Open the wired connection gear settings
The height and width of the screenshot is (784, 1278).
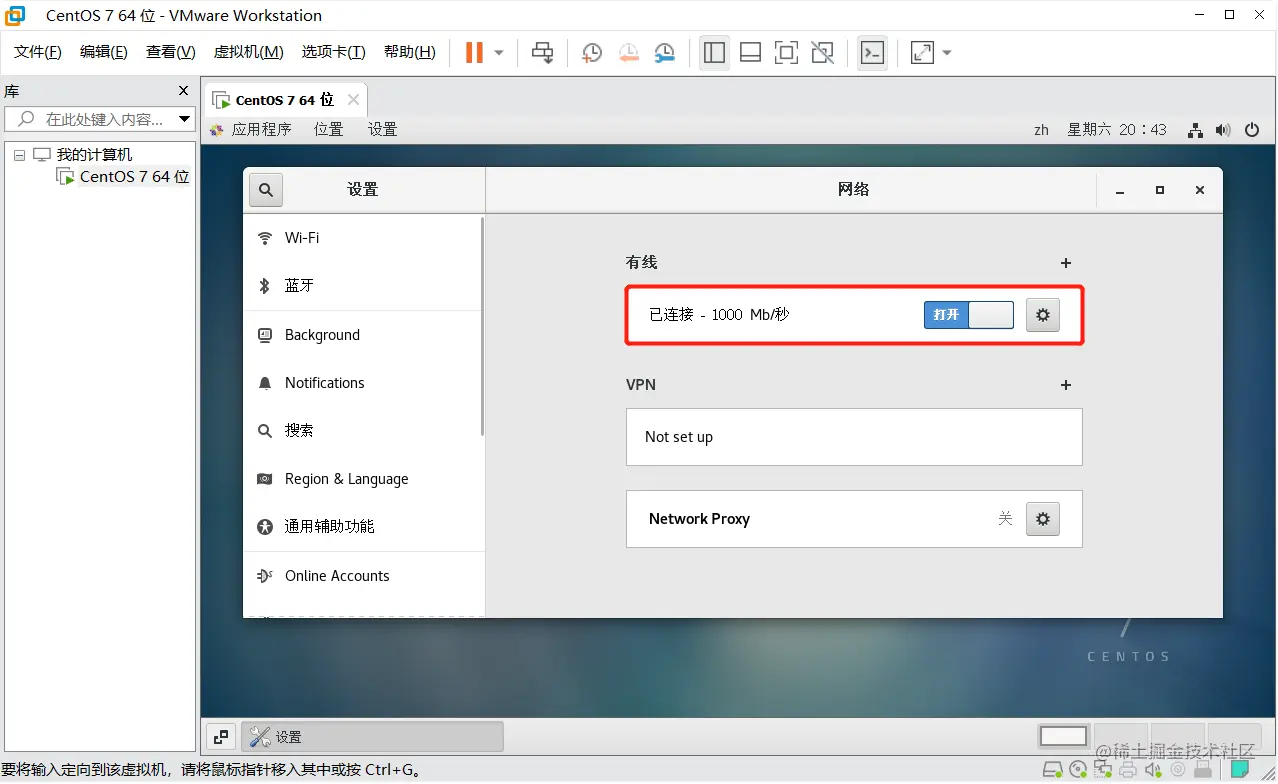pyautogui.click(x=1042, y=314)
